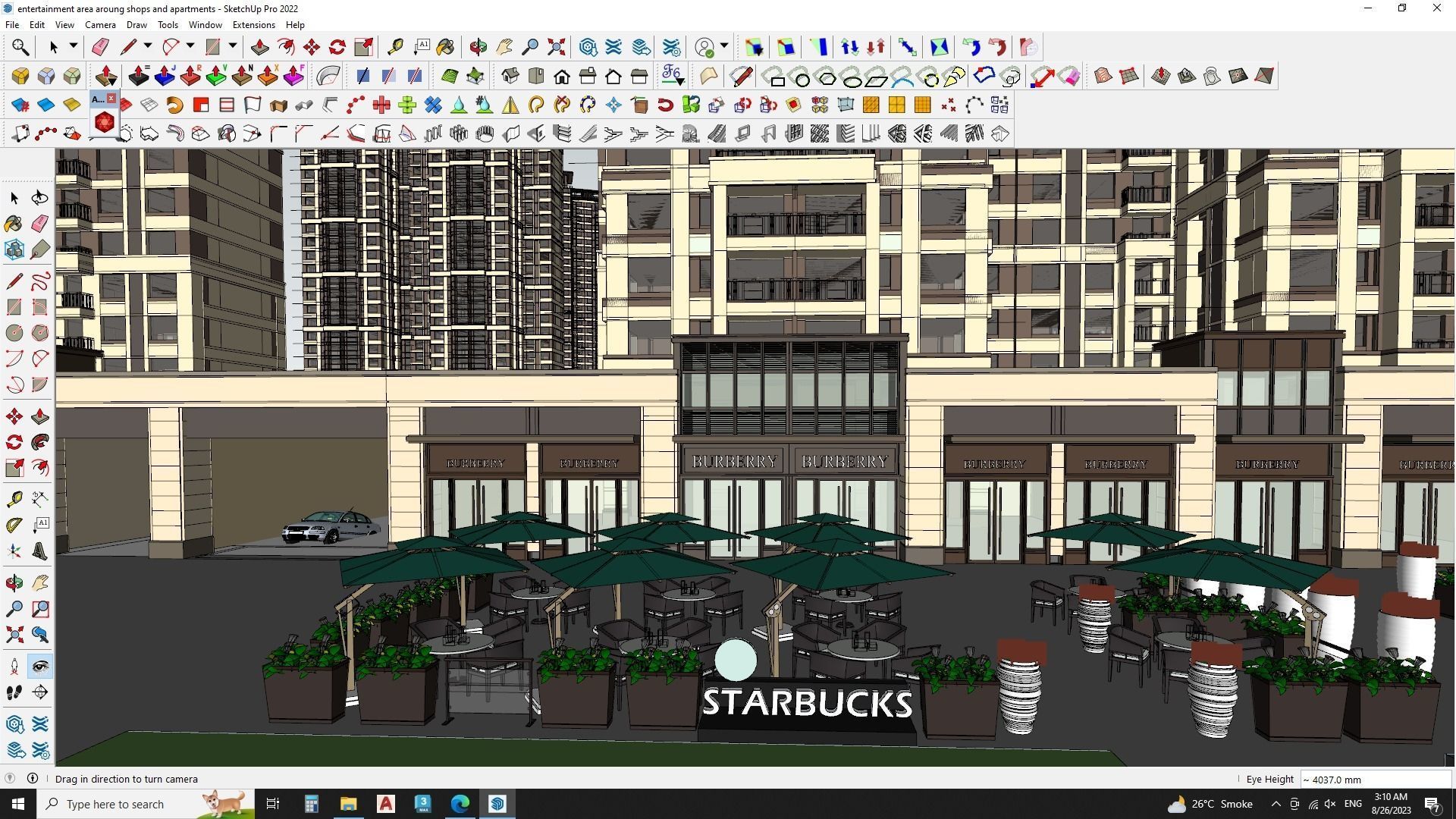Select the Text label tool in top toolbar
Image resolution: width=1456 pixels, height=819 pixels.
point(421,47)
